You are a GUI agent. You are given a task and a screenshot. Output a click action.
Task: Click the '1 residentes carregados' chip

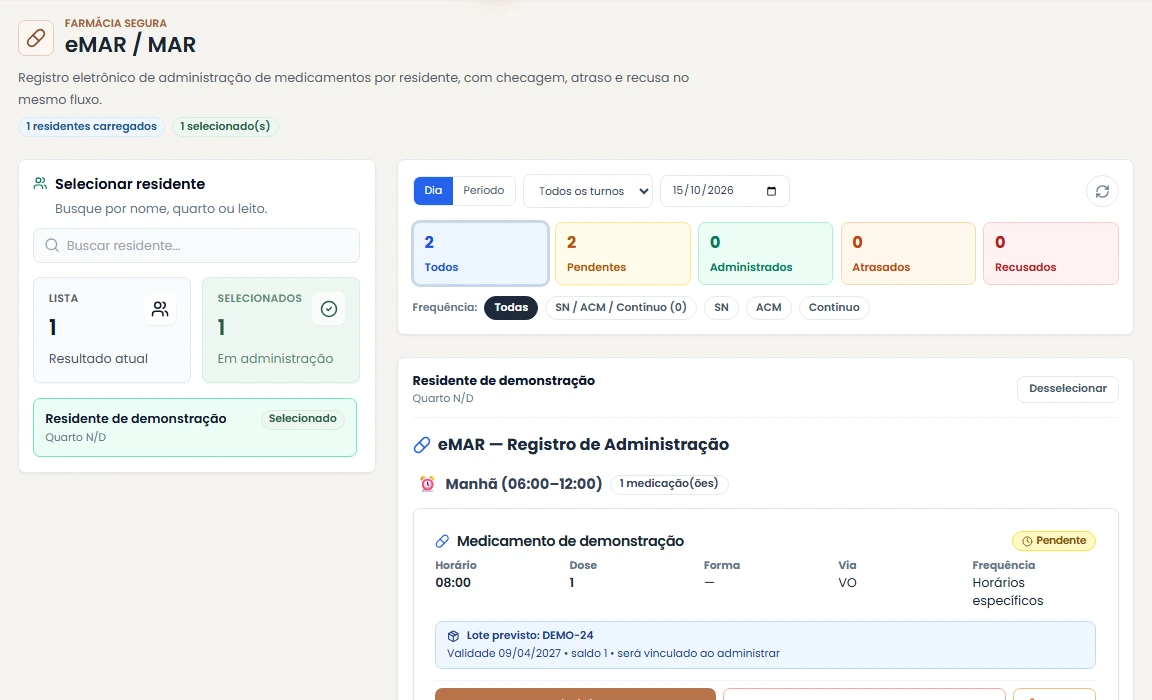91,126
